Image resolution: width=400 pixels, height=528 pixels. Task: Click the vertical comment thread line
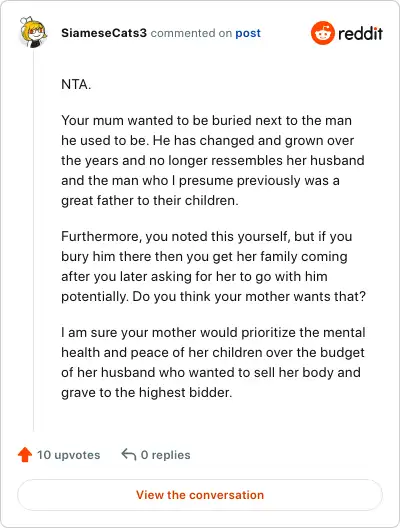[x=33, y=241]
